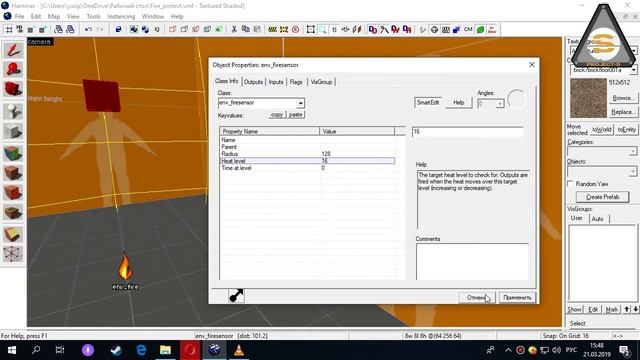Click the brick floor texture thumbnail
This screenshot has height=360, width=640.
click(589, 98)
